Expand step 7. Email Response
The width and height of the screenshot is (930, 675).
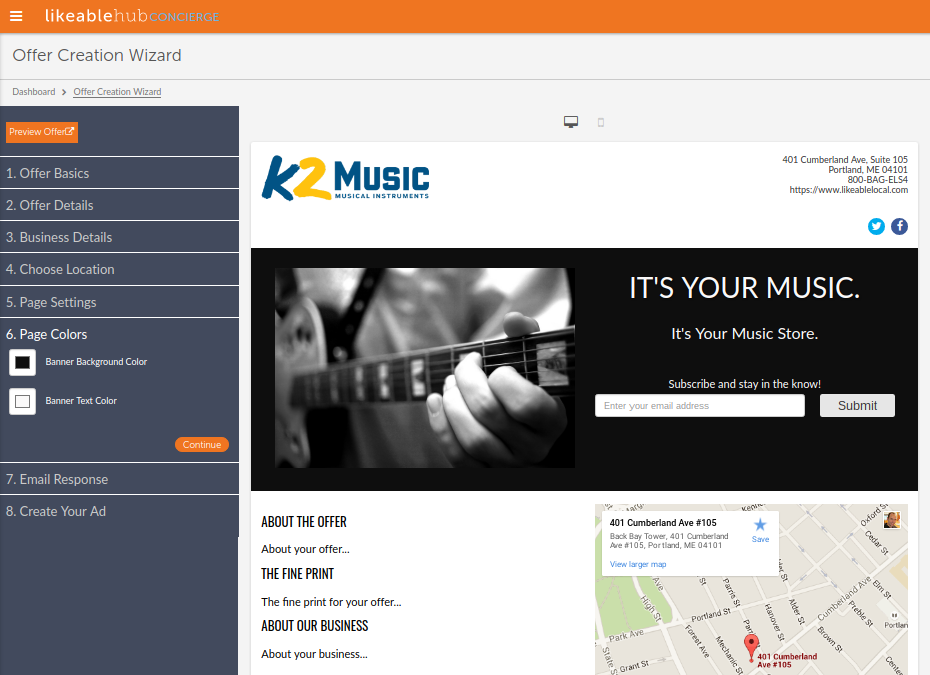click(x=119, y=479)
